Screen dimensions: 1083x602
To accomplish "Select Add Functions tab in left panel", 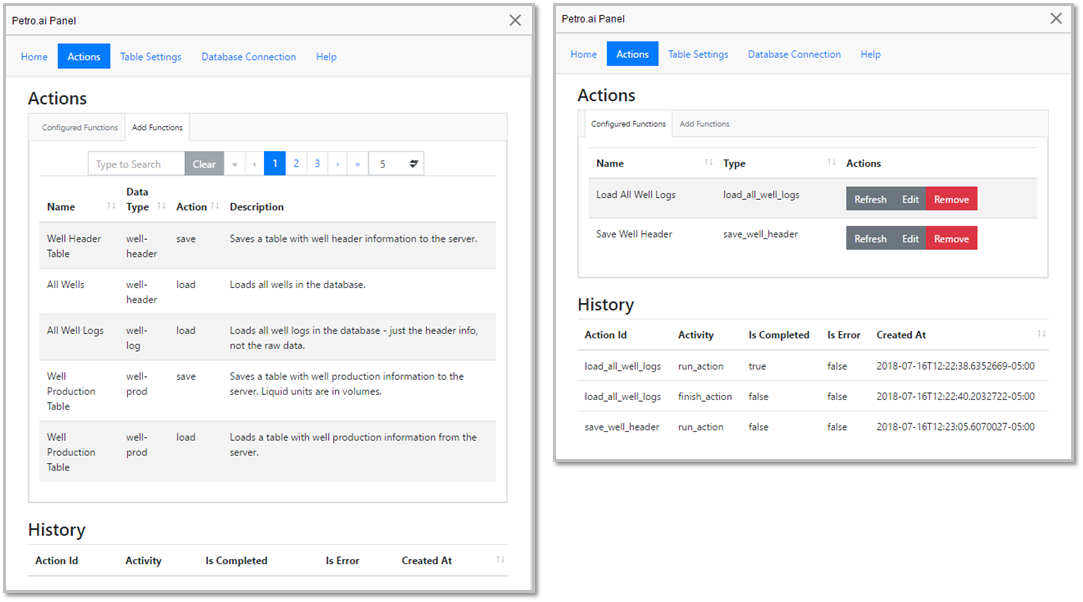I will 157,128.
